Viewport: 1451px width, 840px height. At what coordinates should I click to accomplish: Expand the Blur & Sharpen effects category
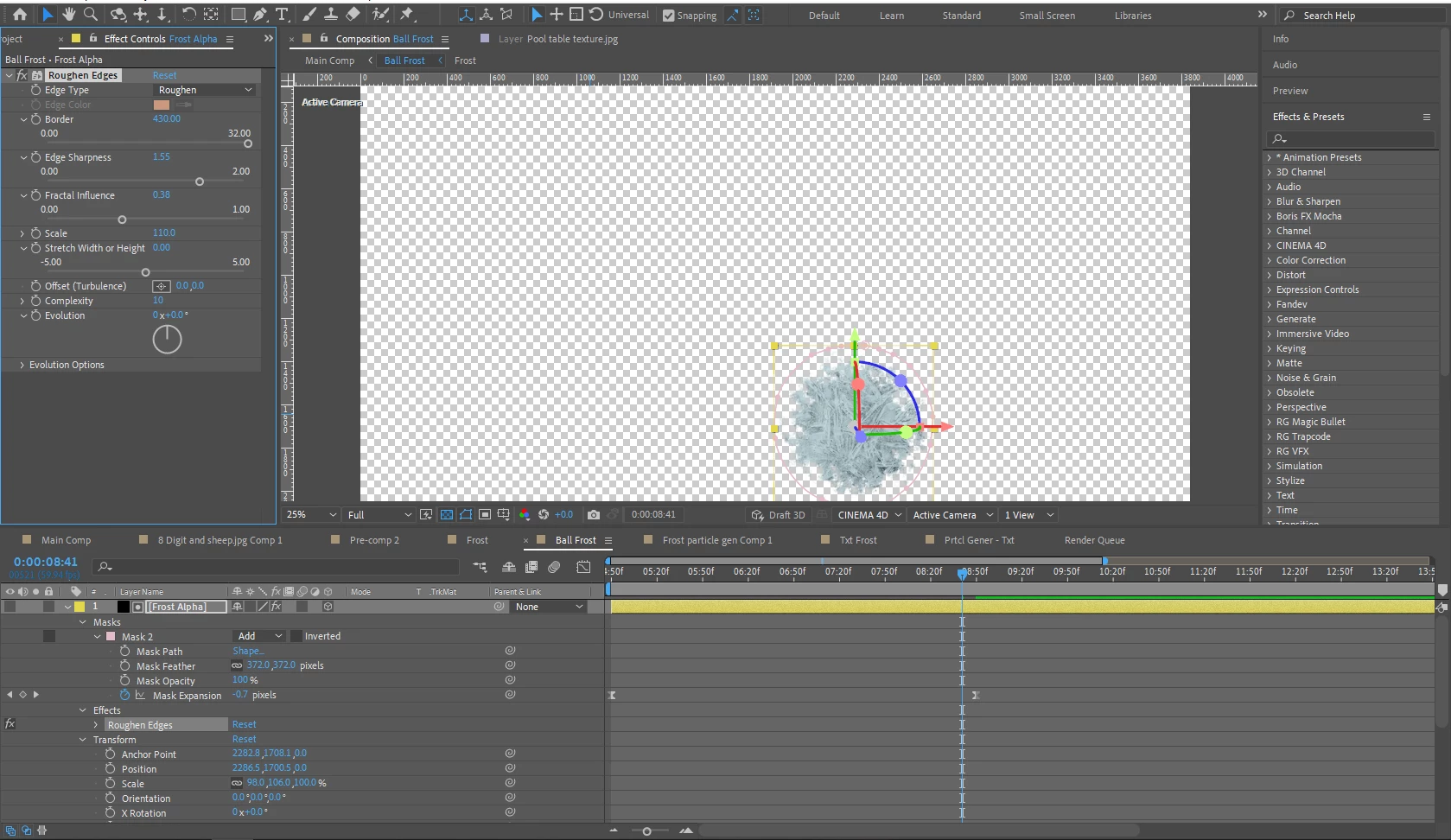pyautogui.click(x=1270, y=201)
